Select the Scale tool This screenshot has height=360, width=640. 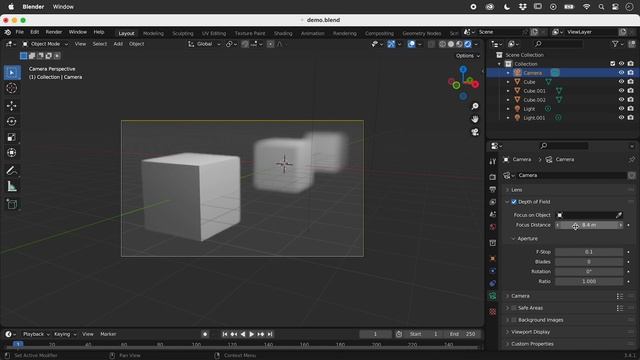[12, 137]
